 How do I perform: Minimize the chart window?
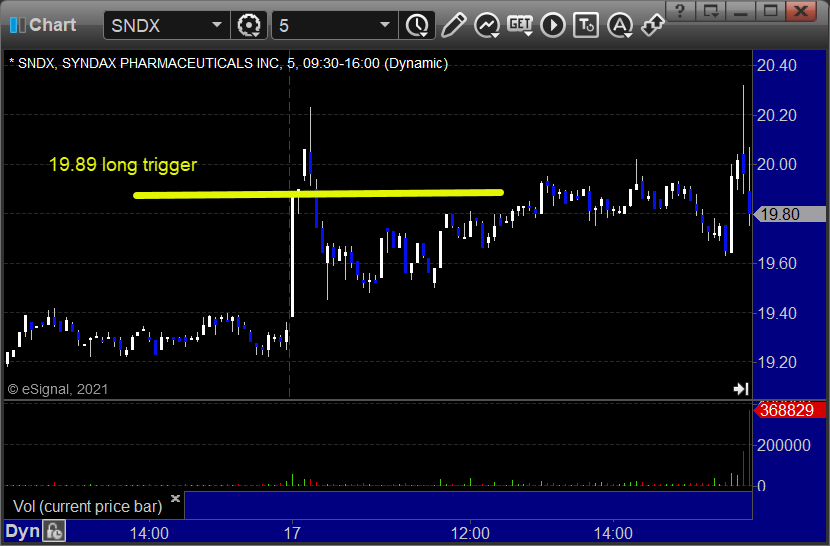pos(741,11)
